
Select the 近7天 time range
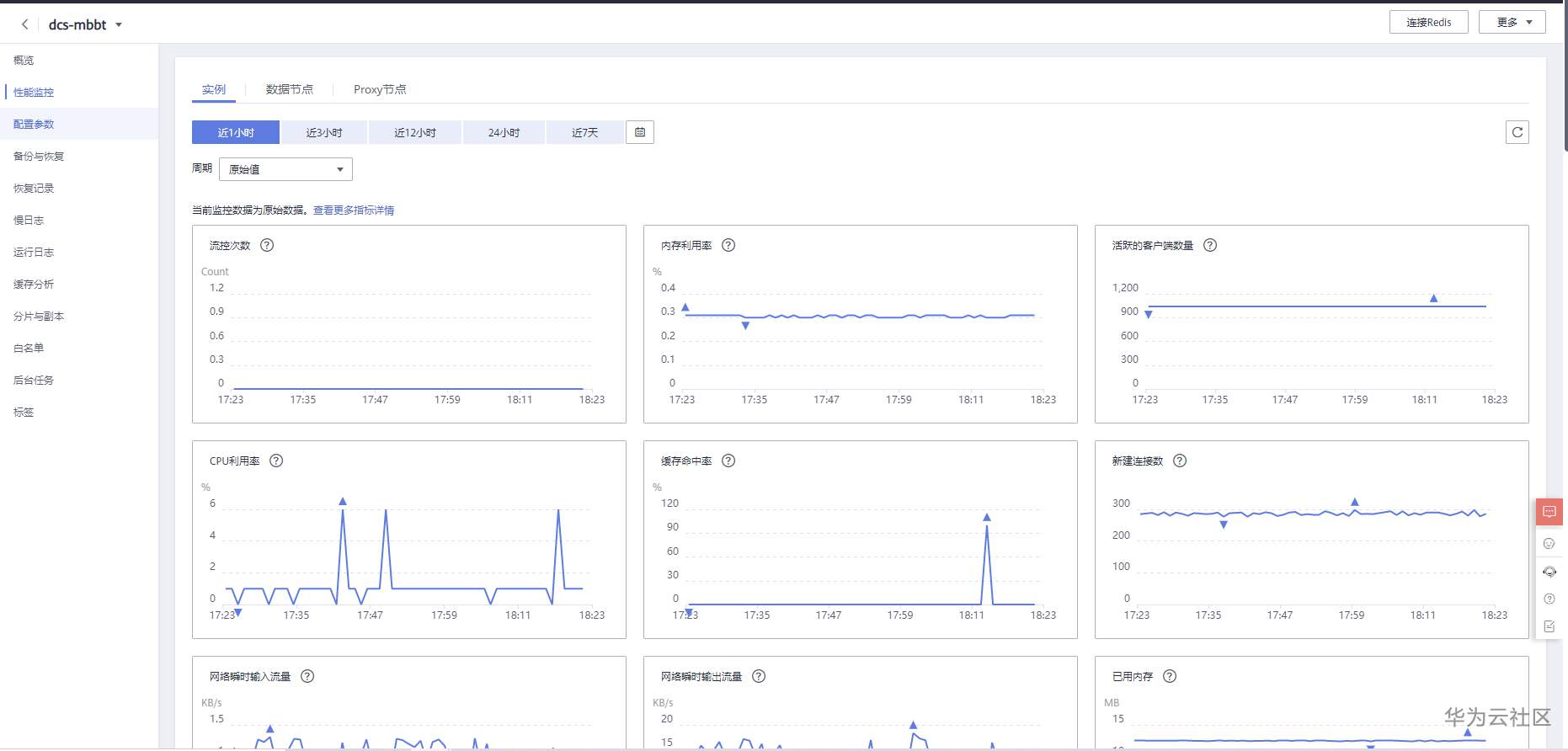pos(585,132)
